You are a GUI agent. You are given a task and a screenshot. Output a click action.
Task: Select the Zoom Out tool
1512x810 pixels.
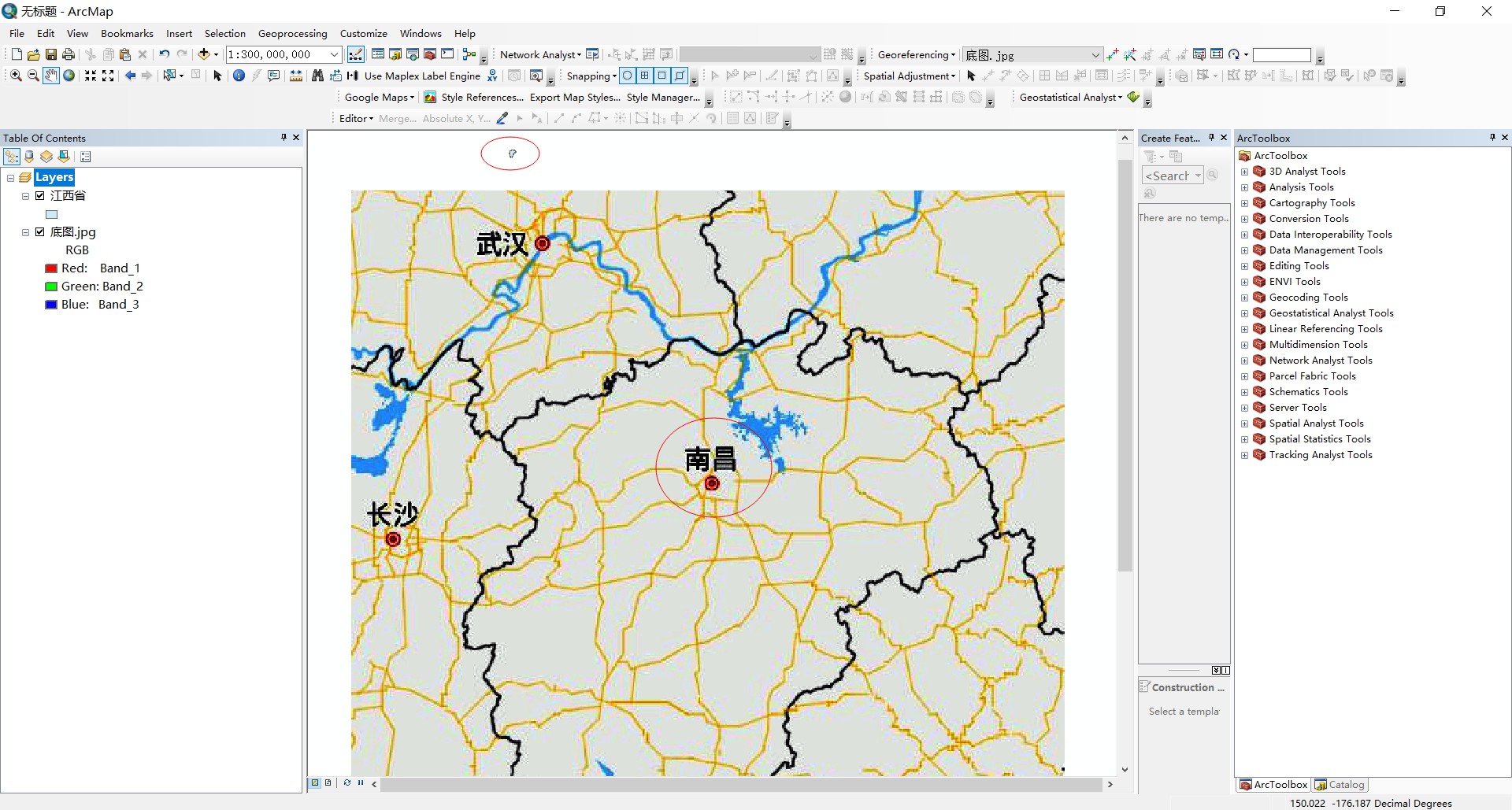[33, 76]
